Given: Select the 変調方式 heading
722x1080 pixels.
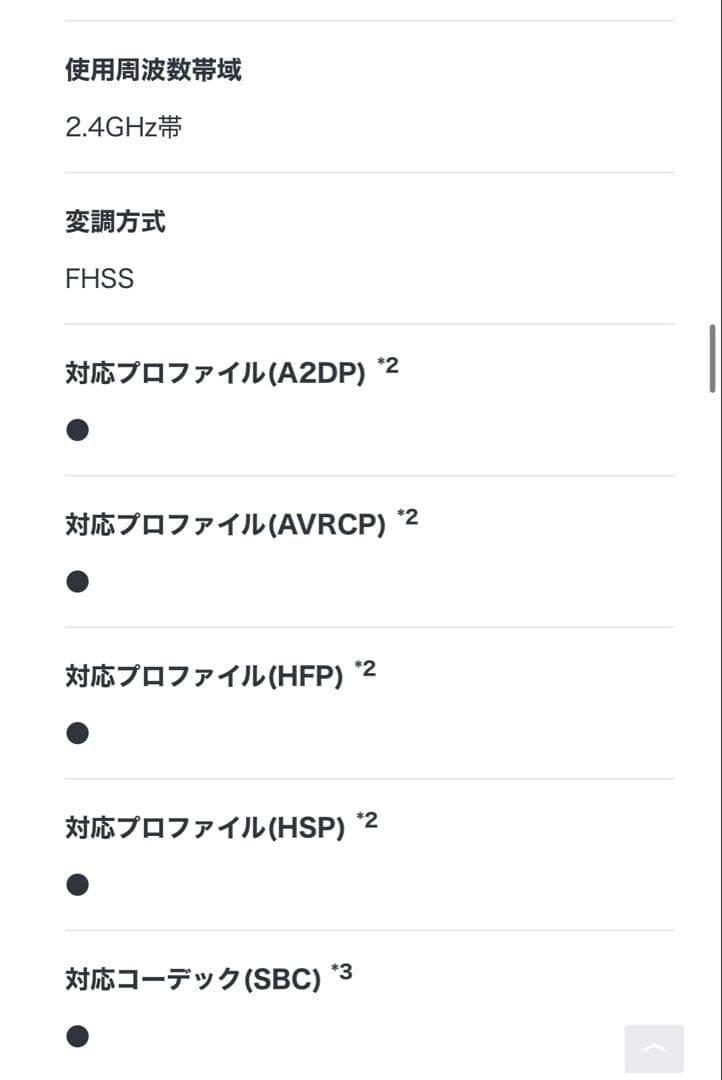Looking at the screenshot, I should (116, 222).
